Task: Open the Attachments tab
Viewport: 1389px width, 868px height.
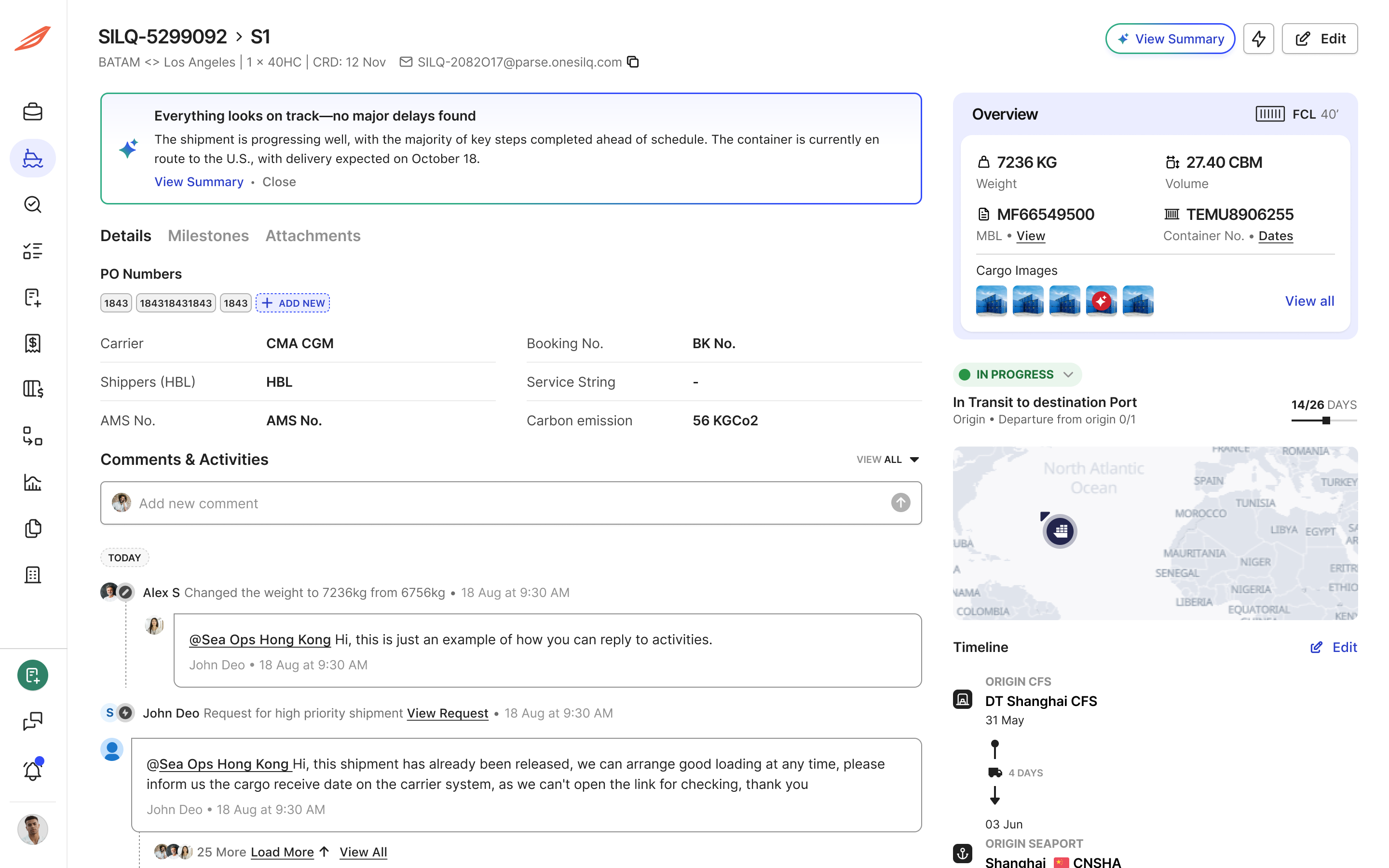Action: [313, 235]
